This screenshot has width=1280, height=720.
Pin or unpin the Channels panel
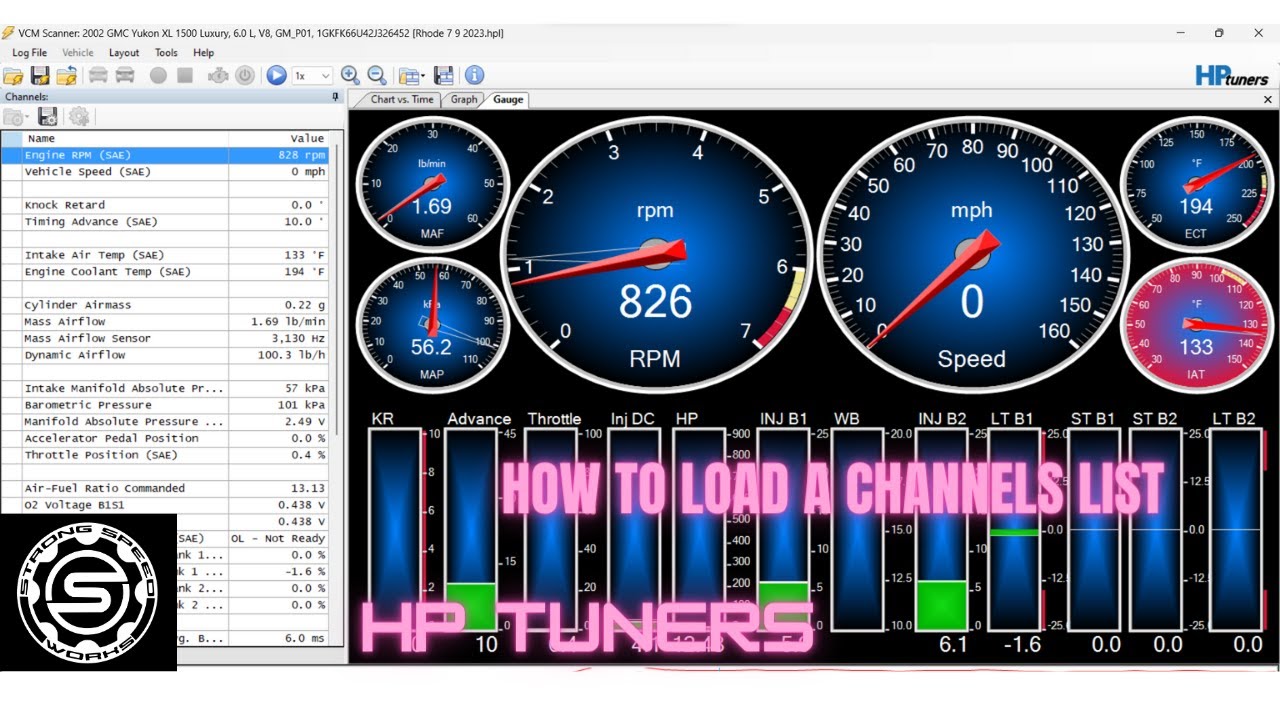(x=335, y=97)
